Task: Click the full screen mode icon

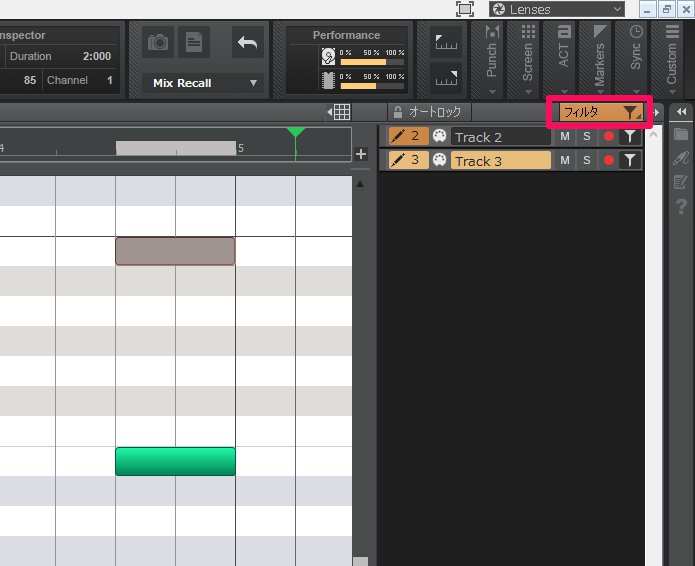Action: 465,9
